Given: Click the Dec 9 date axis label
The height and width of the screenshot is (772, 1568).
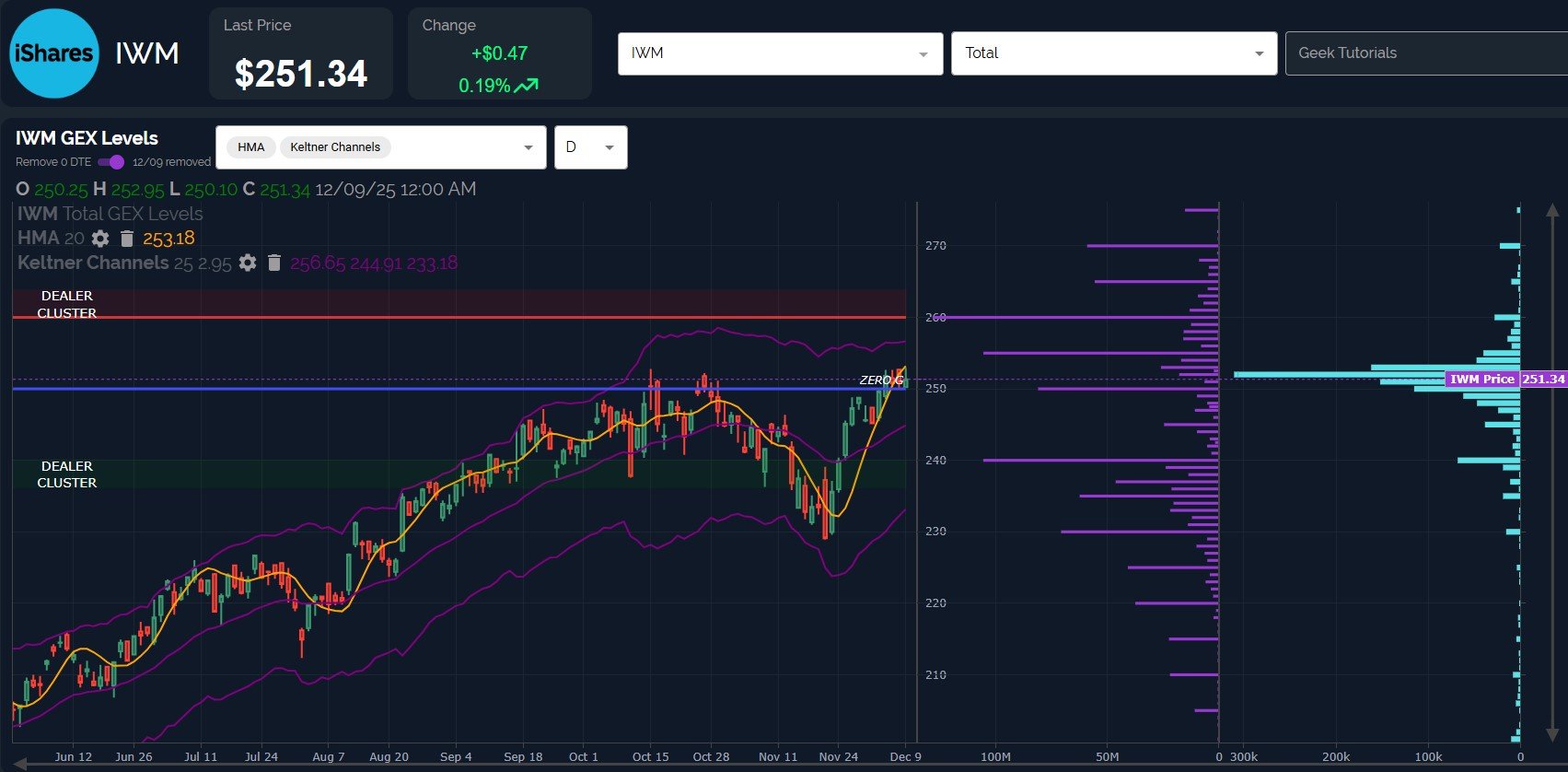Looking at the screenshot, I should click(x=905, y=756).
